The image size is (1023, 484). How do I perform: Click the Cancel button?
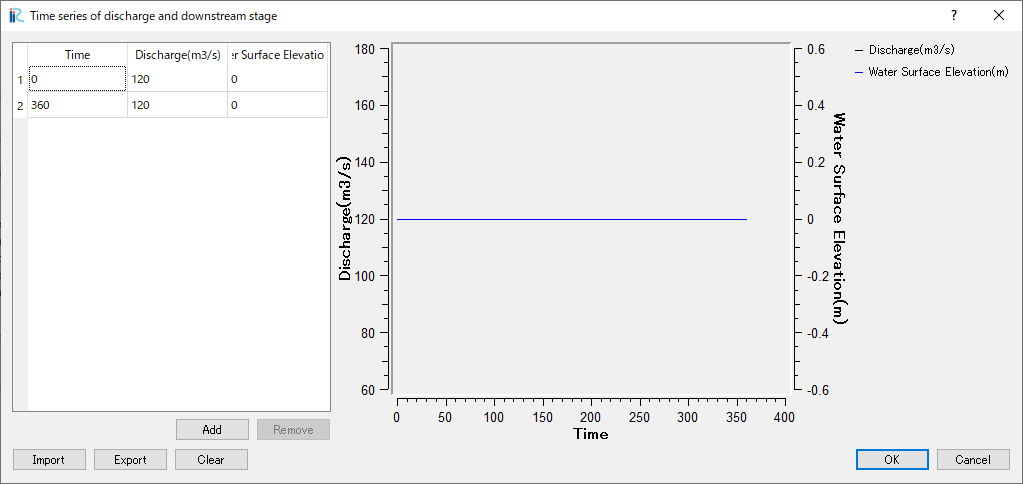(x=973, y=460)
